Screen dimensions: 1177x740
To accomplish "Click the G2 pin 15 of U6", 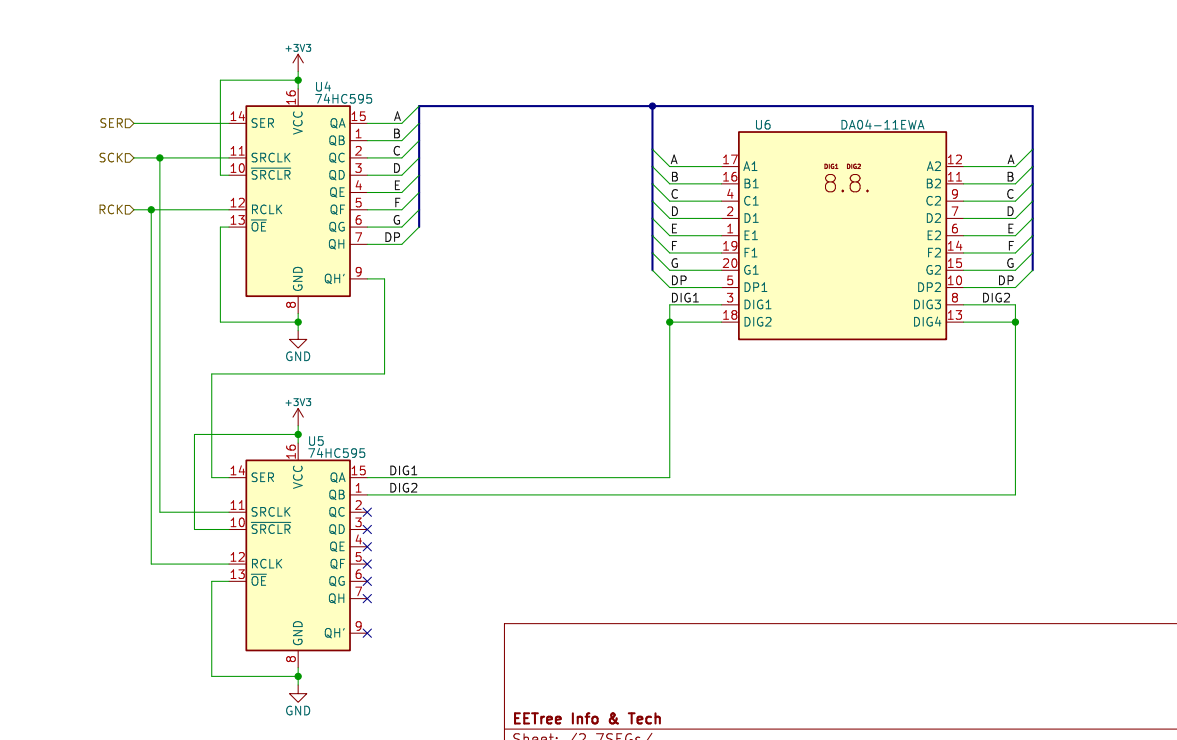I will click(955, 269).
